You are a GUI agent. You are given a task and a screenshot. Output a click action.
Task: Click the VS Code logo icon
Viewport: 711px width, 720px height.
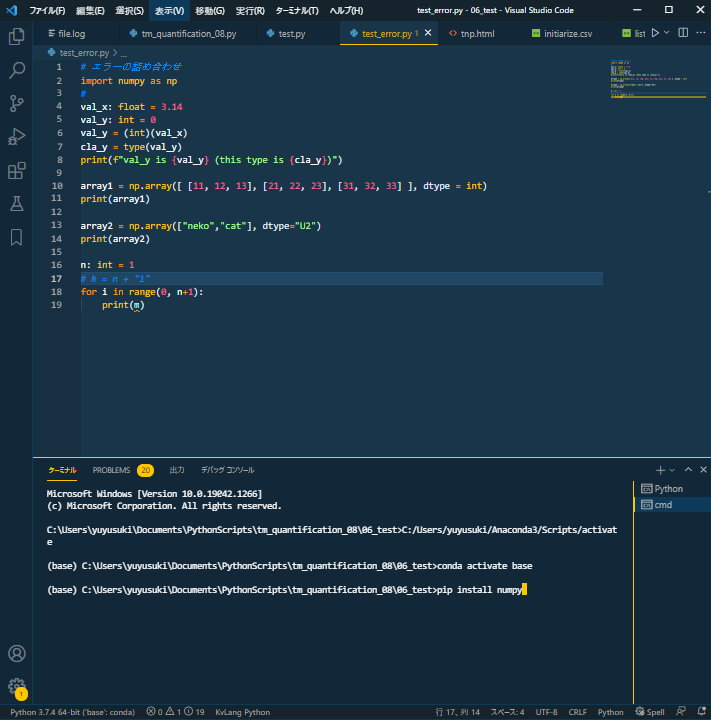[x=12, y=10]
